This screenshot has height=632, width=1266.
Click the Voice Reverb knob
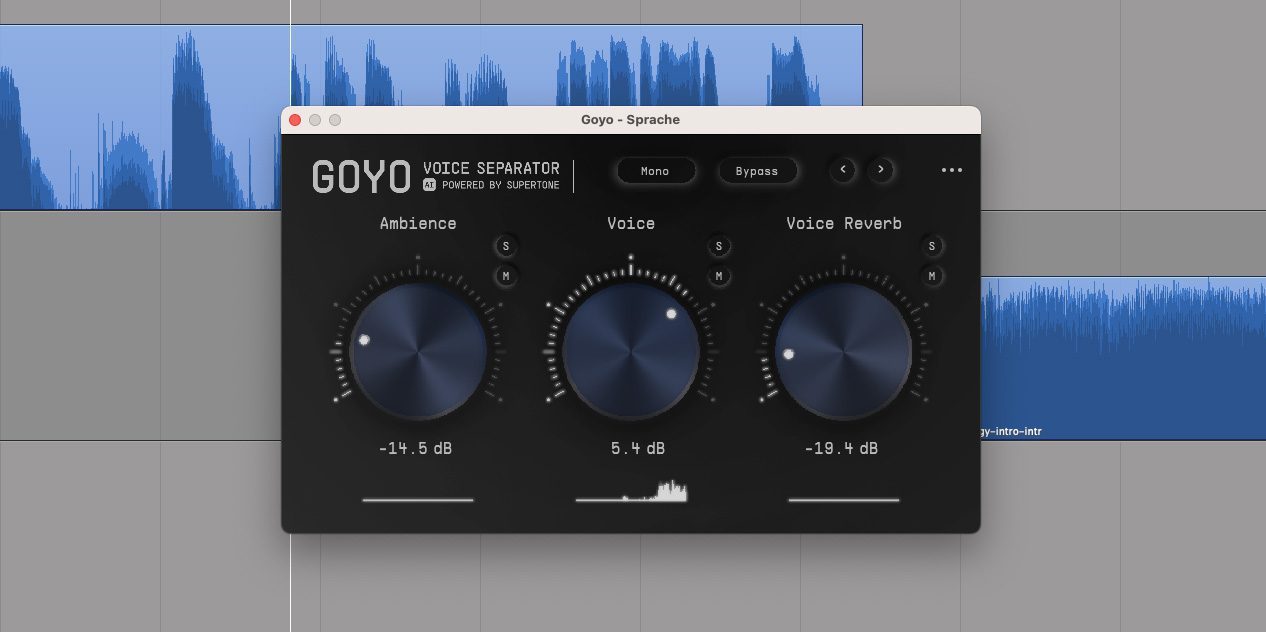pyautogui.click(x=844, y=350)
